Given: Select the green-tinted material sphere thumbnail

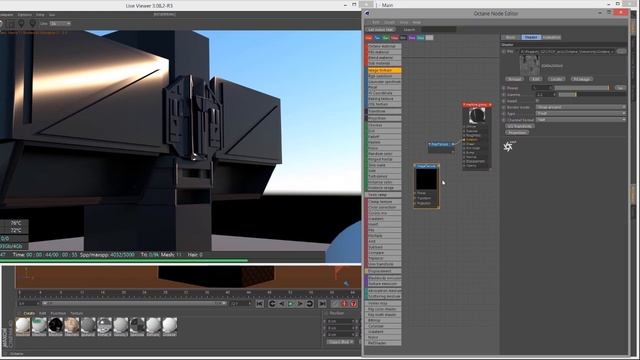Looking at the screenshot, I should 39,326.
